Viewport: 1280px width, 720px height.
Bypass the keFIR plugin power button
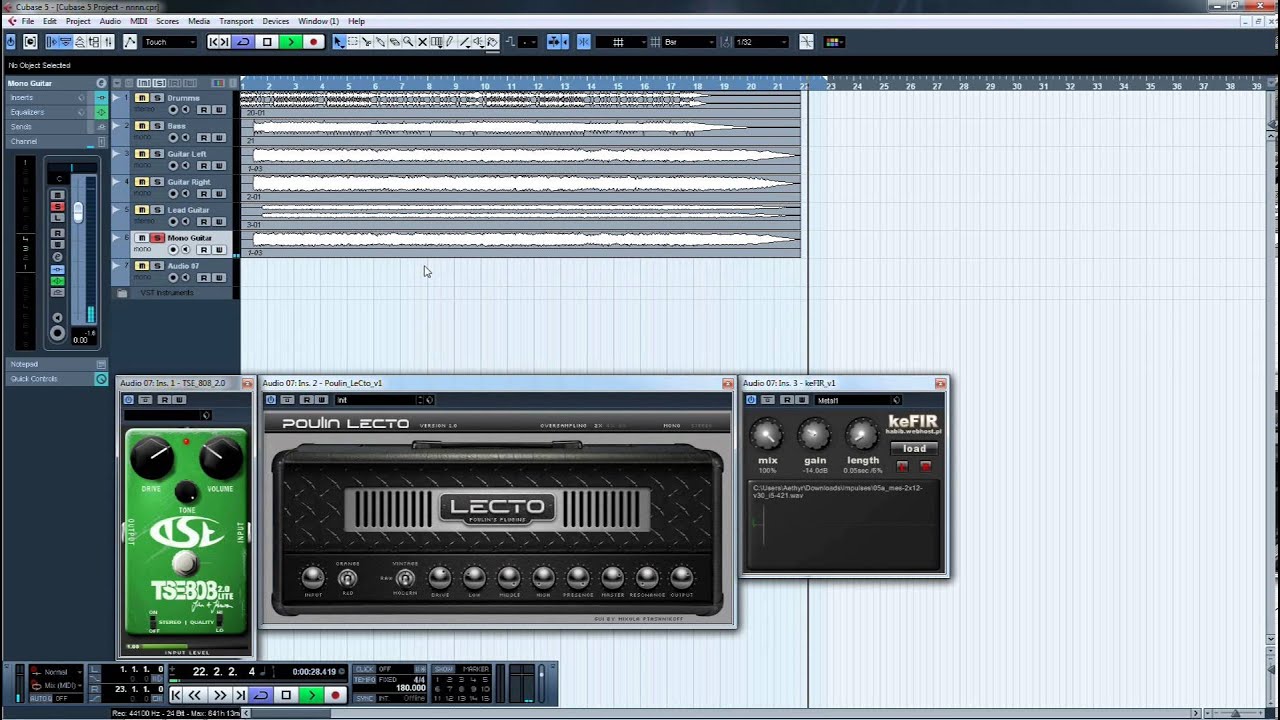[751, 400]
